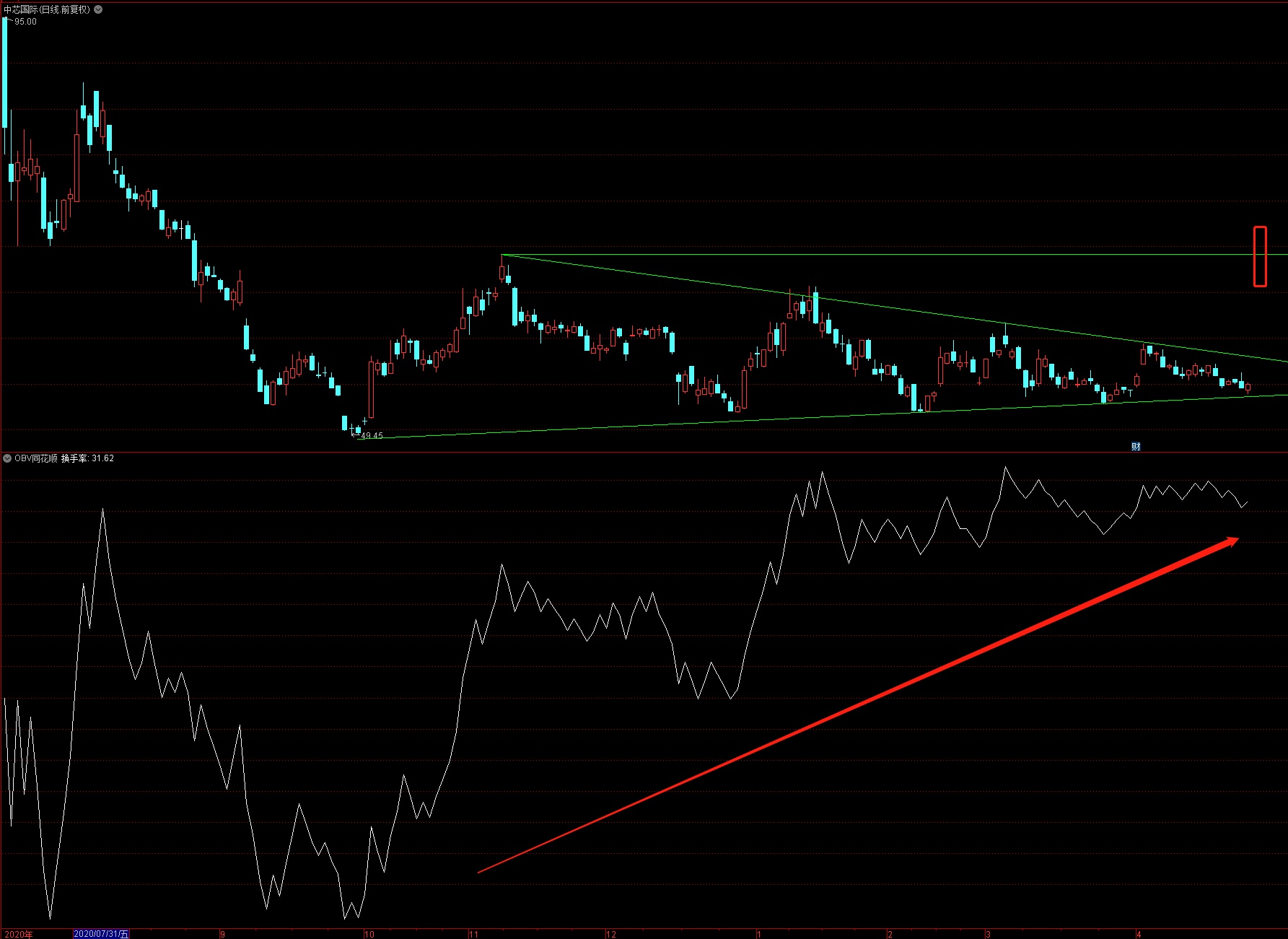Image resolution: width=1288 pixels, height=939 pixels.
Task: Click the 49.45 low price label
Action: (x=372, y=436)
